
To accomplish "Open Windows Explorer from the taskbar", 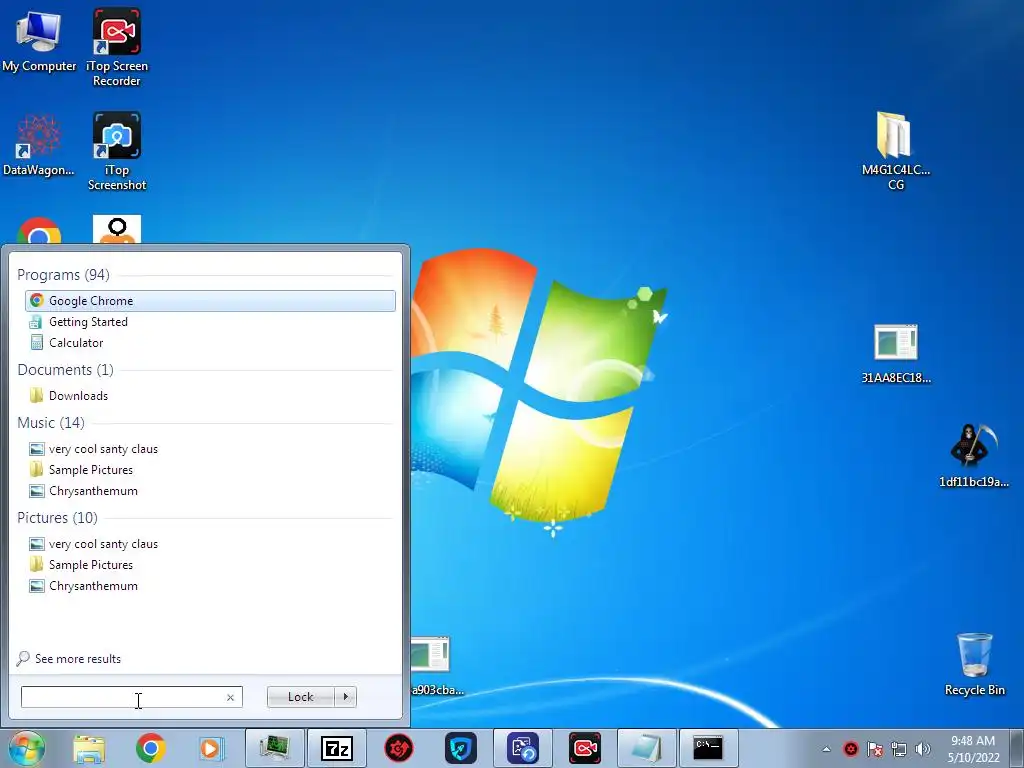I will pos(89,748).
